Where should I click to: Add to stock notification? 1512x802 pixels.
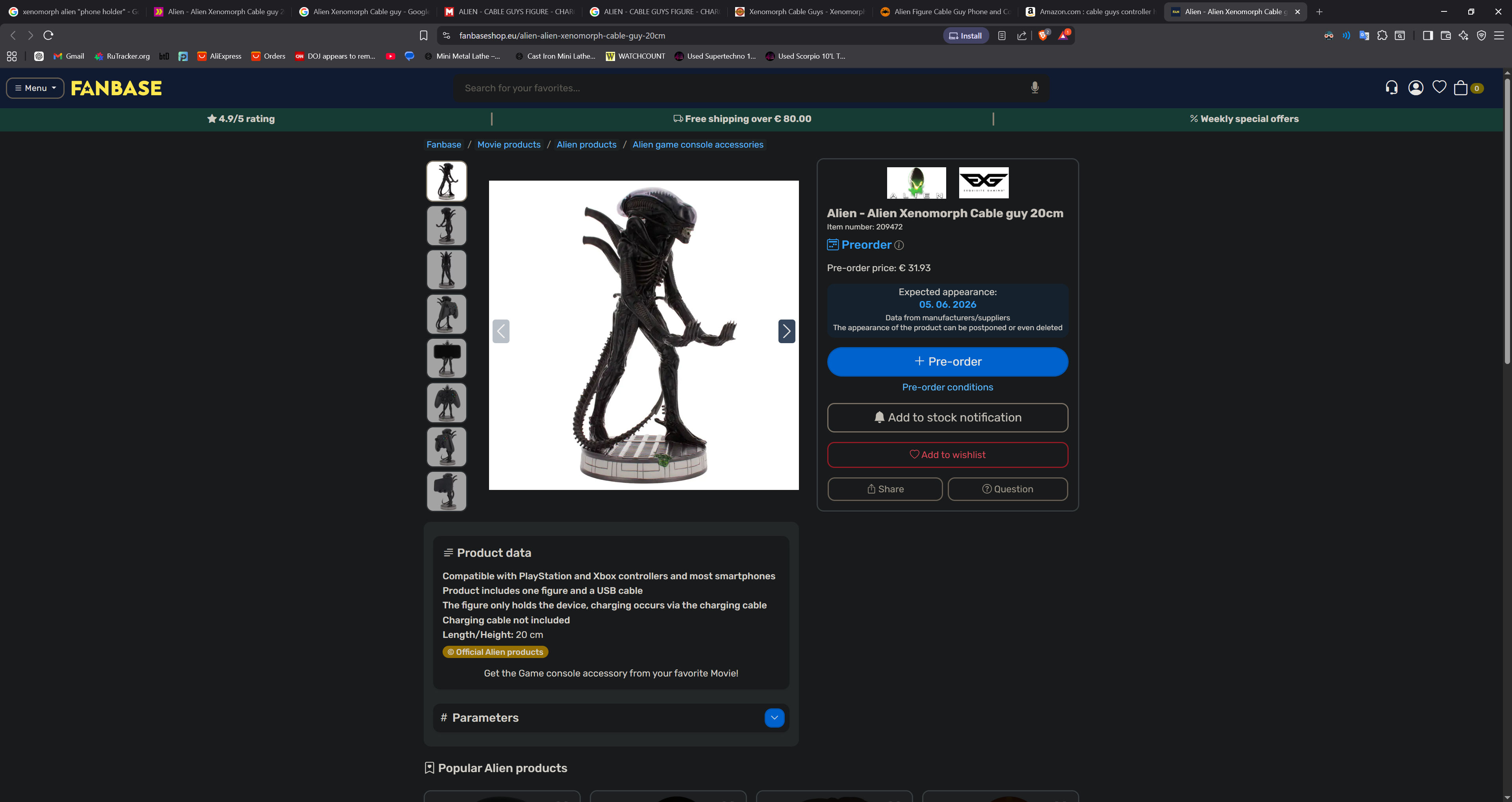[x=947, y=418]
